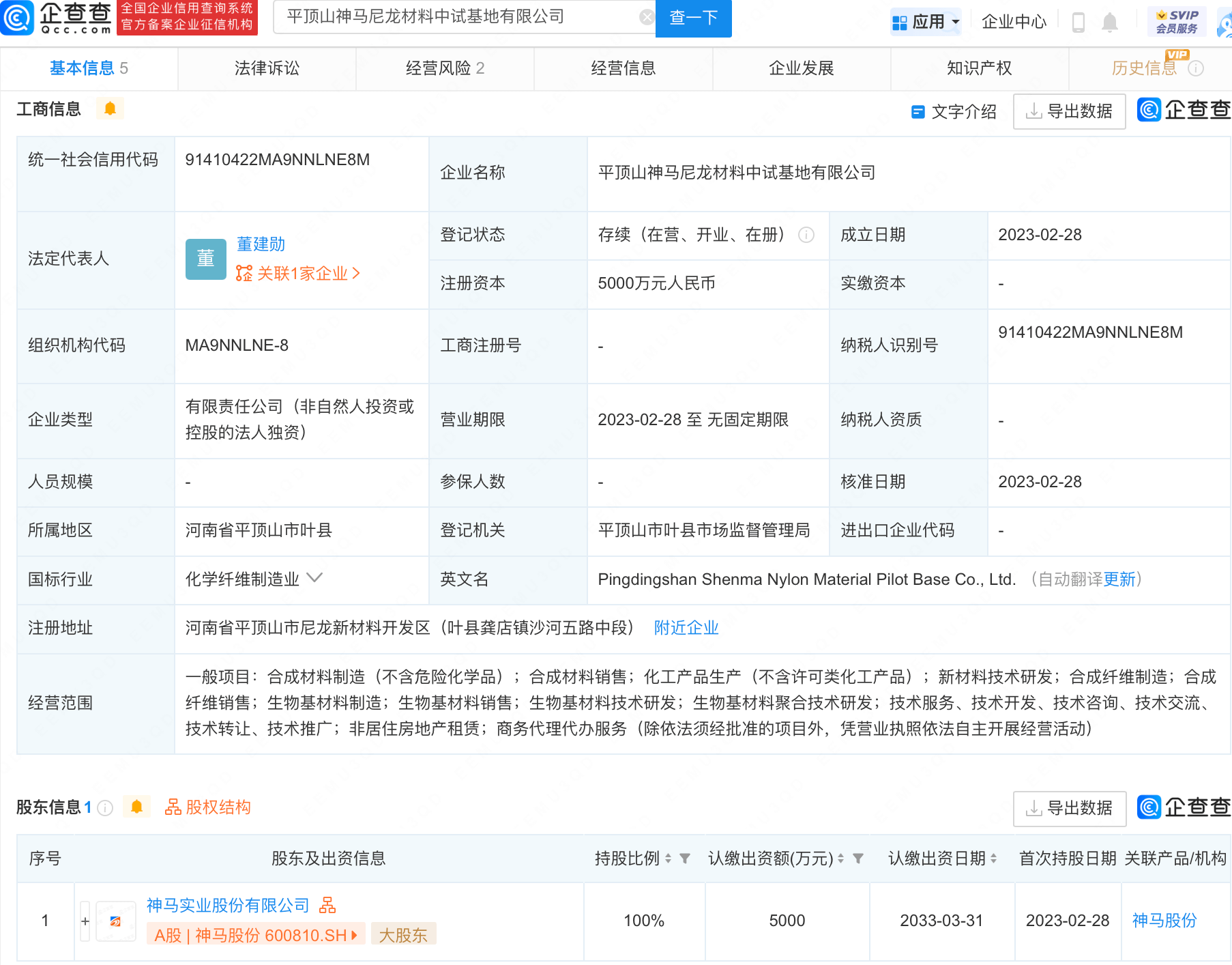Sort by 认缴出资额 column arrows
The image size is (1232, 965).
[840, 859]
